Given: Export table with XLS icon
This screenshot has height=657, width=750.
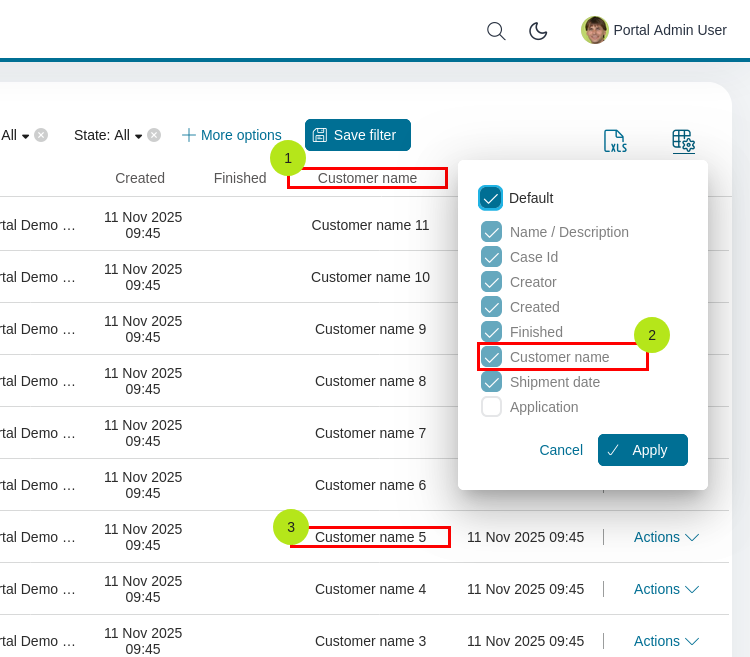Looking at the screenshot, I should [615, 141].
